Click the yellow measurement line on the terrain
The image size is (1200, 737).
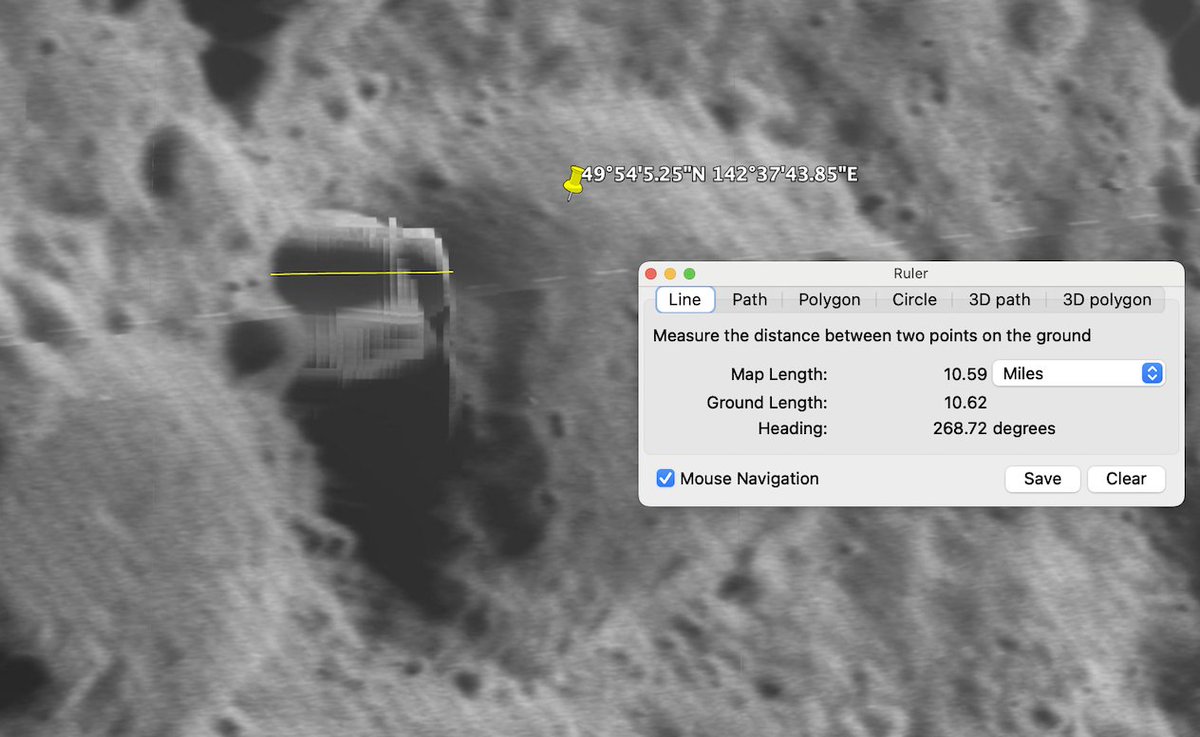tap(360, 271)
